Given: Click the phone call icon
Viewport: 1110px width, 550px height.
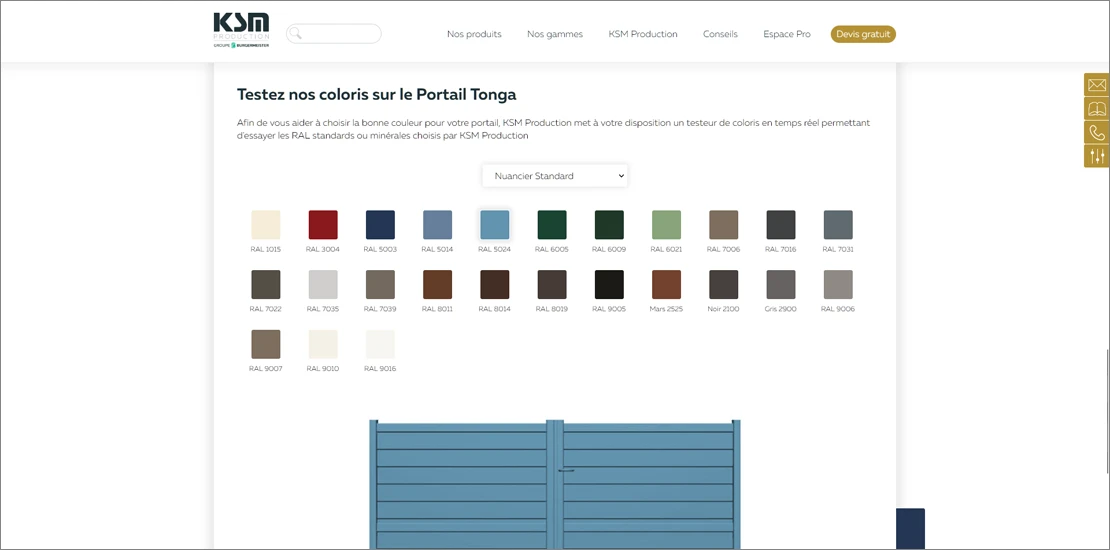Looking at the screenshot, I should [x=1096, y=132].
